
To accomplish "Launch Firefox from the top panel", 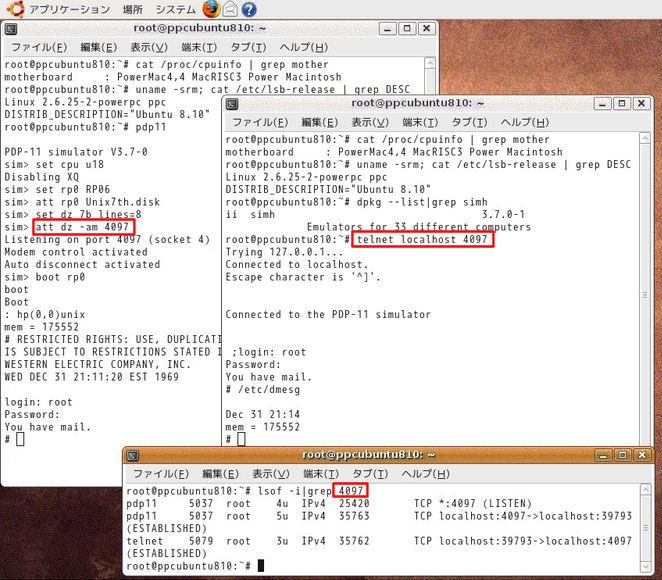I will click(211, 9).
